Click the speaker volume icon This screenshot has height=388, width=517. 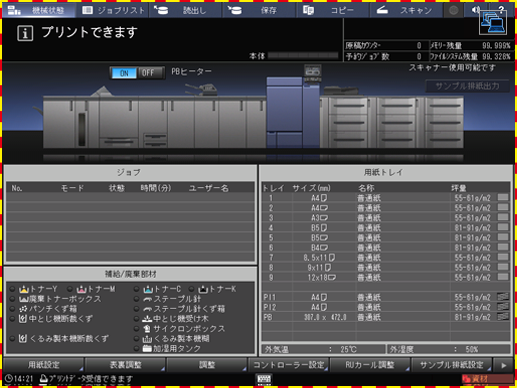coord(476,10)
